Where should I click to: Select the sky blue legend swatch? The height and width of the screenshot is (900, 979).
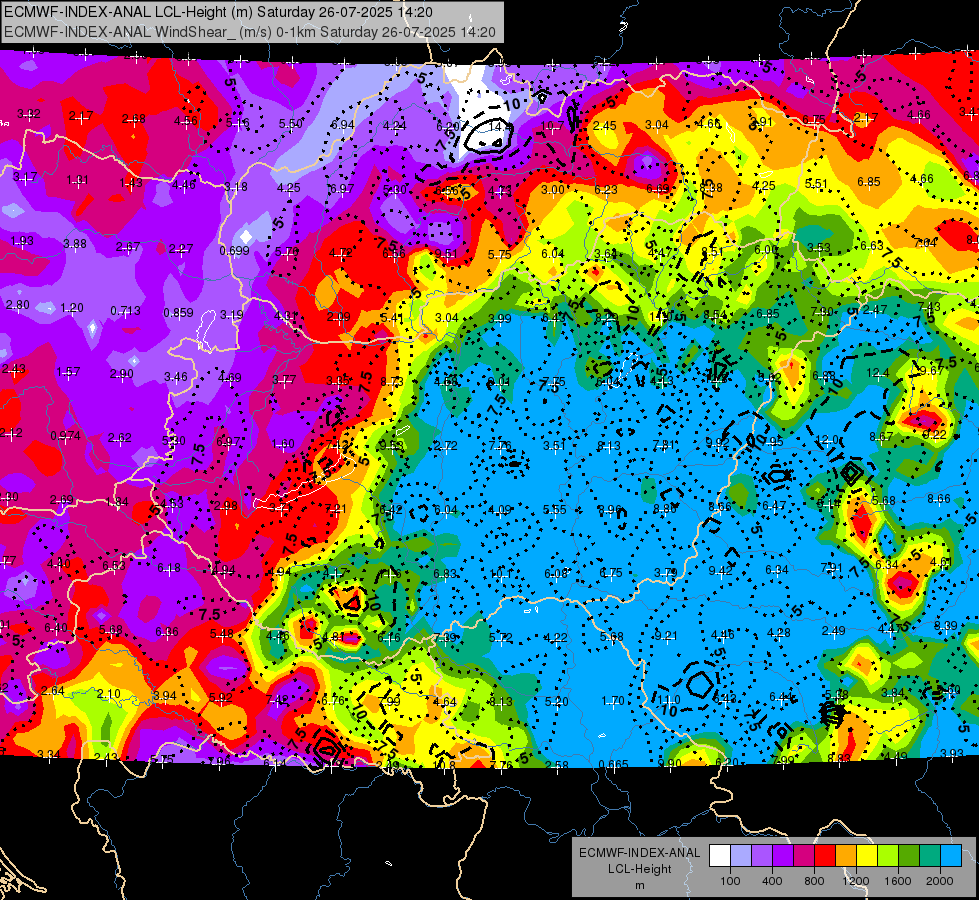coord(951,856)
